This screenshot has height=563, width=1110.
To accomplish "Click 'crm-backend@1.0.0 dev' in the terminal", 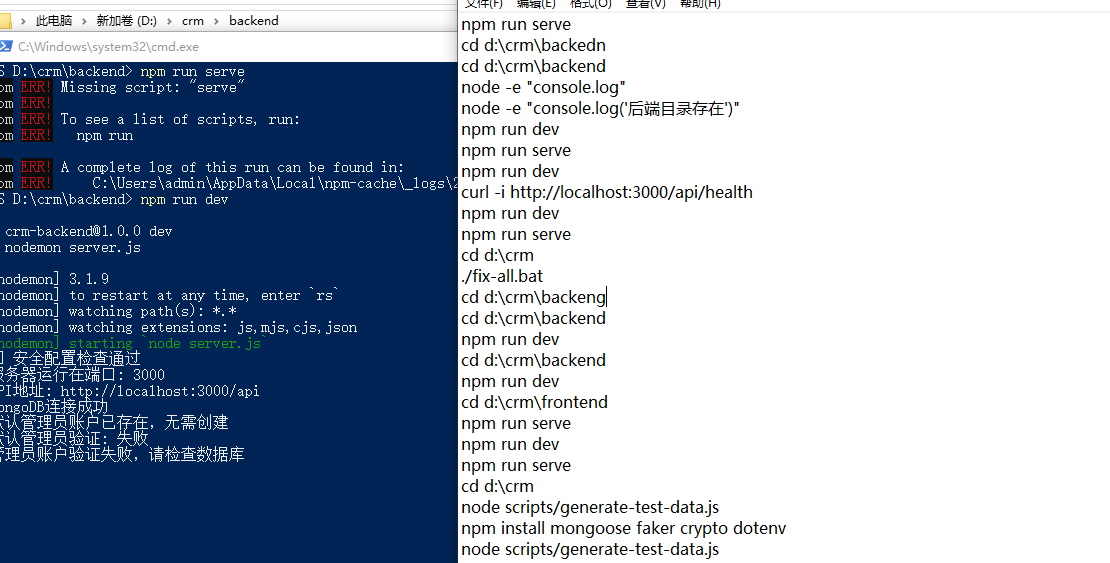I will pos(88,232).
